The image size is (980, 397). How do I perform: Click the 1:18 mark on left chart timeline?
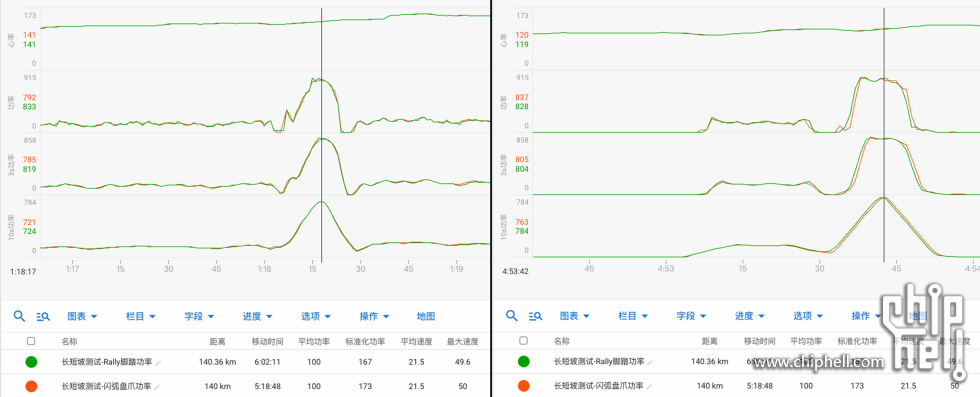pos(264,269)
